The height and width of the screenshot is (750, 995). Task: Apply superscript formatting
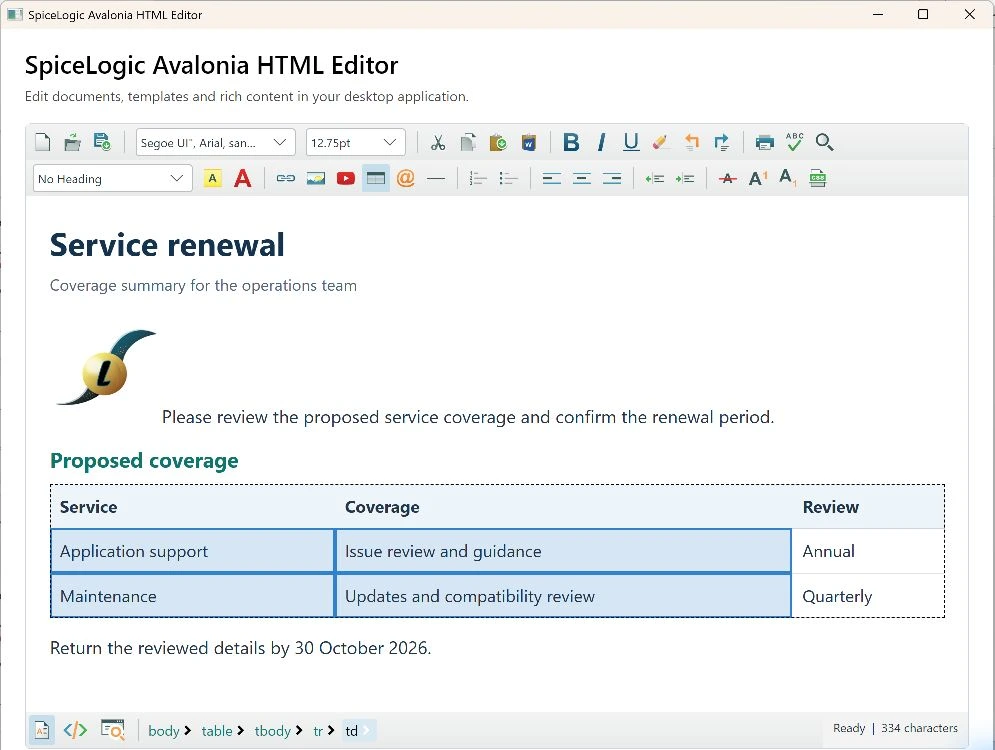(758, 178)
